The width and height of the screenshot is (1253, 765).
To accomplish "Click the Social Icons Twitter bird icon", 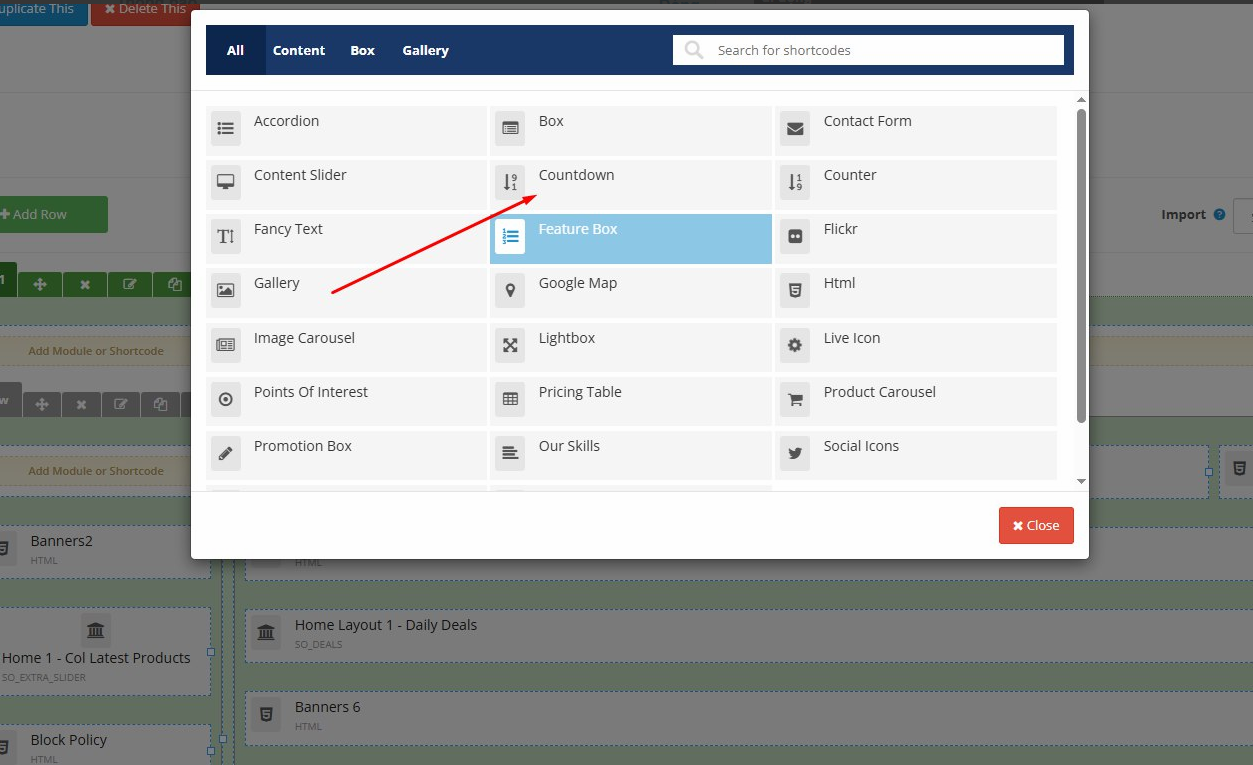I will click(795, 453).
